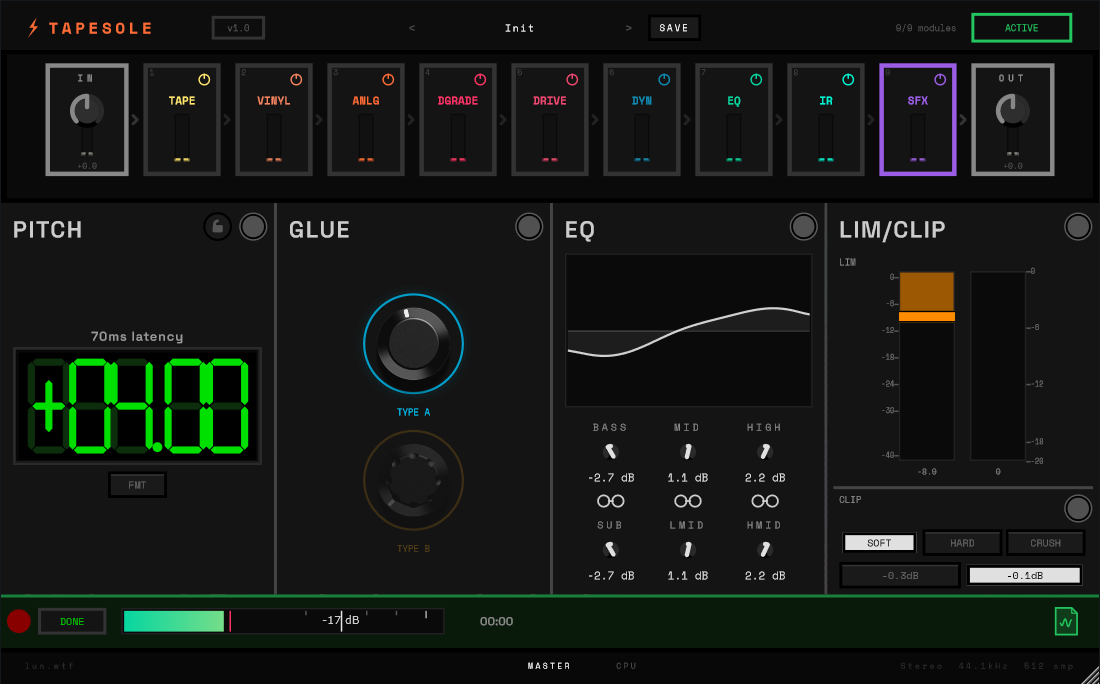
Task: Click the DONE button
Action: coord(72,622)
